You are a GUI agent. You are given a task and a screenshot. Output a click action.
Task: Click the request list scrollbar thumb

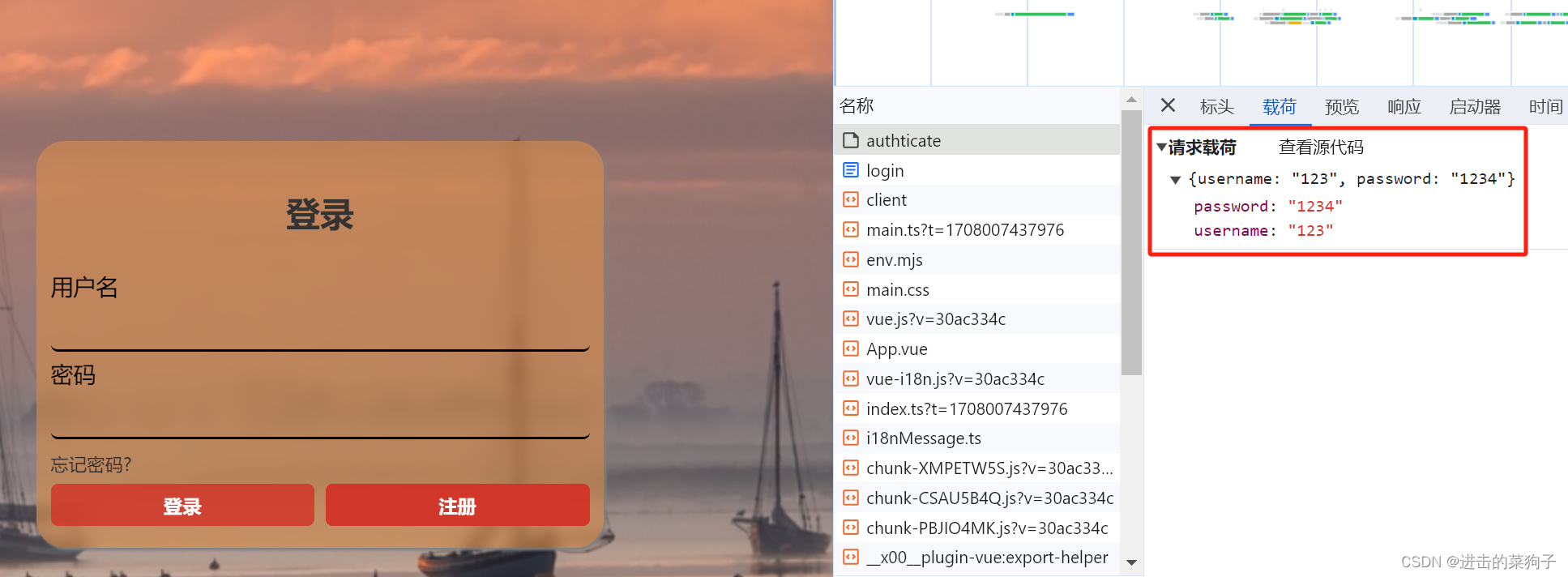[1131, 242]
